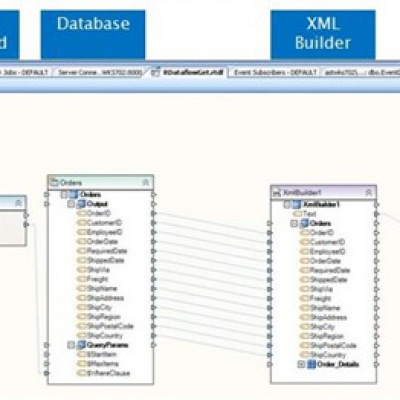Expand the Order_Details branch in XmlBuilder1

(301, 364)
